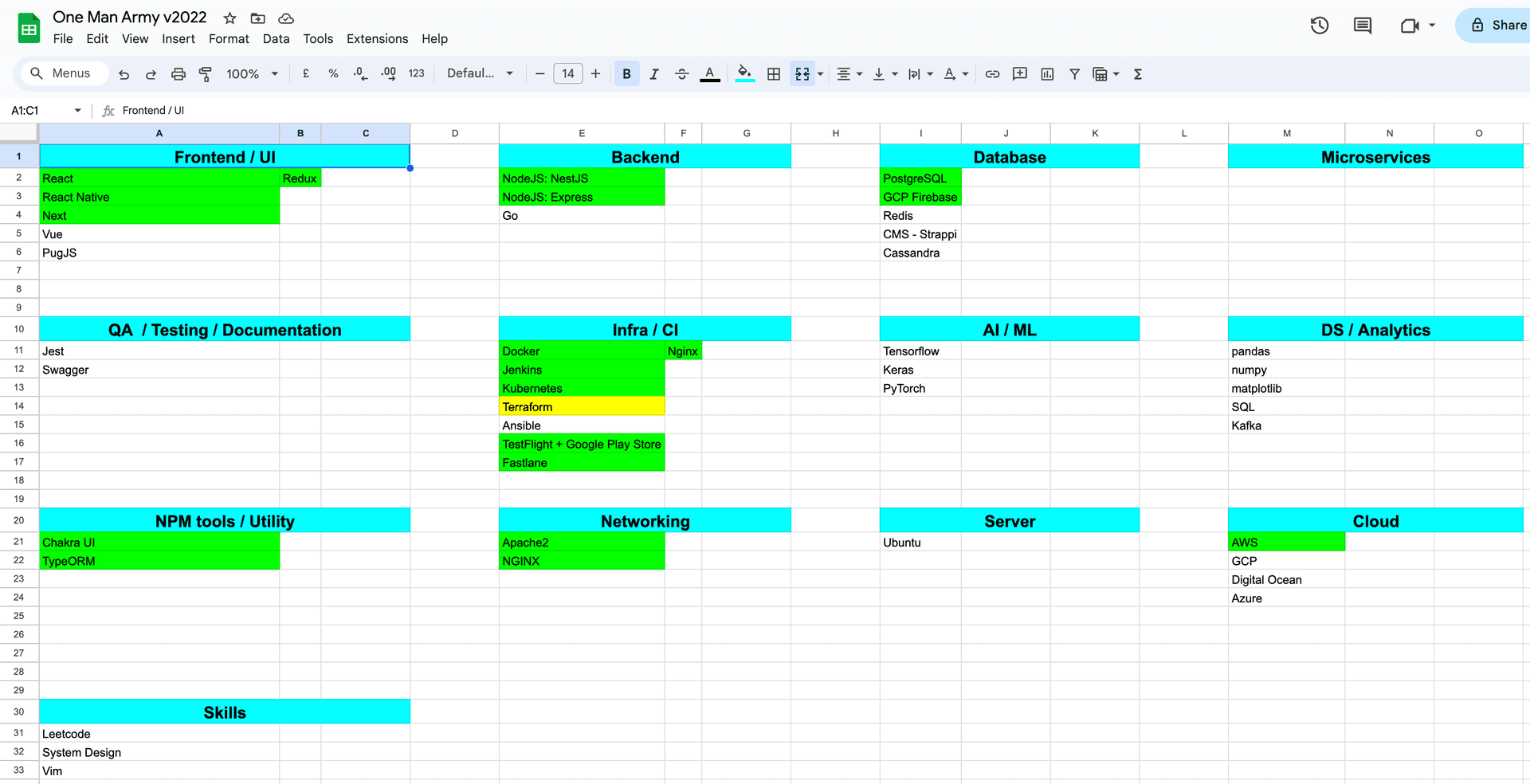Toggle bold formatting
The height and width of the screenshot is (784, 1530).
(x=627, y=73)
